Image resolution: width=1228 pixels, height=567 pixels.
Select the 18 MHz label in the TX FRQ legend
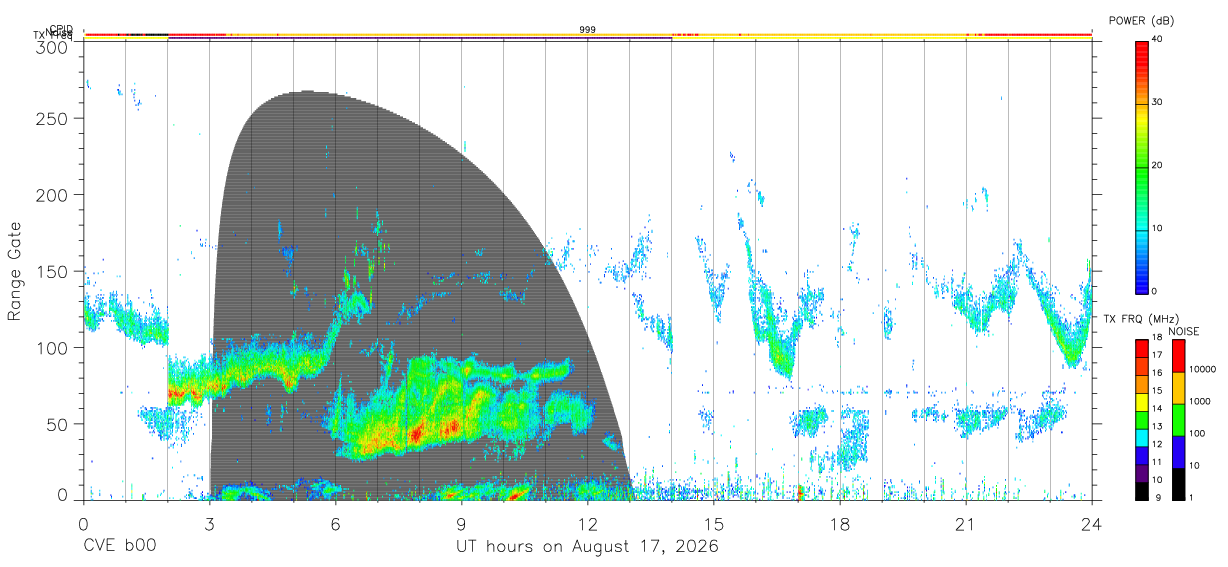click(1157, 338)
